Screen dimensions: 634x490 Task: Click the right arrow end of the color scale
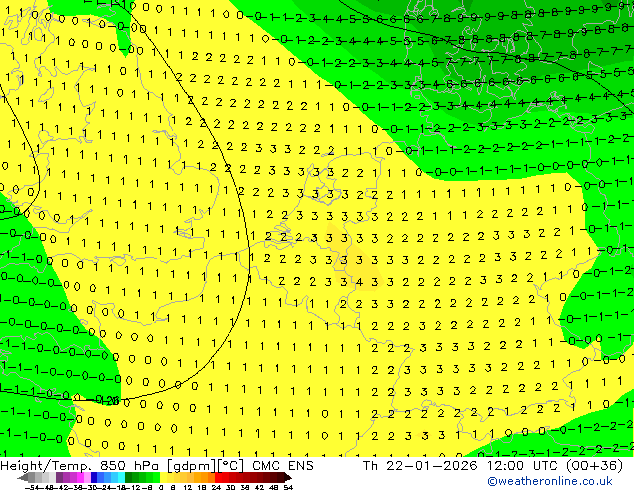click(x=287, y=477)
